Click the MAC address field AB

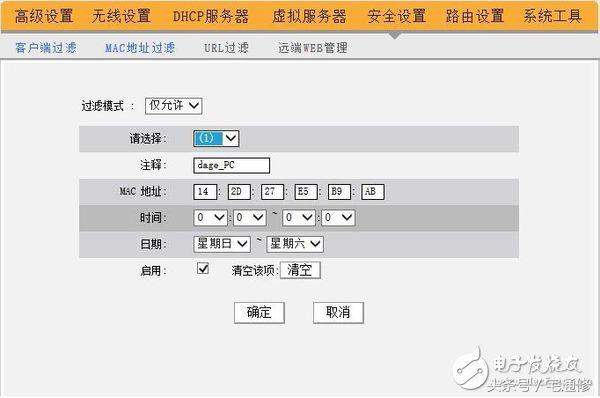(x=373, y=192)
